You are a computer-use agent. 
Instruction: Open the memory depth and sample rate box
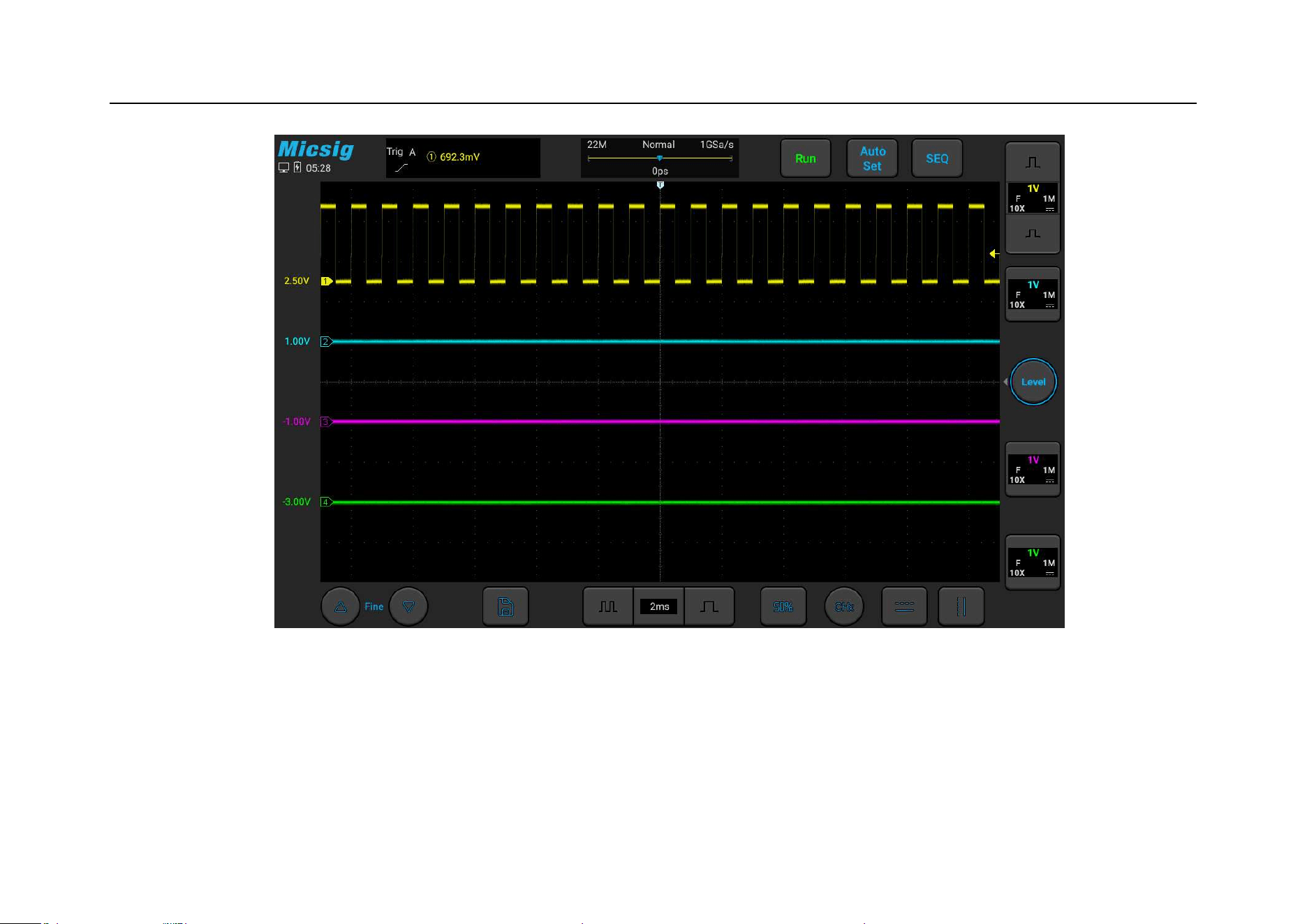[660, 158]
